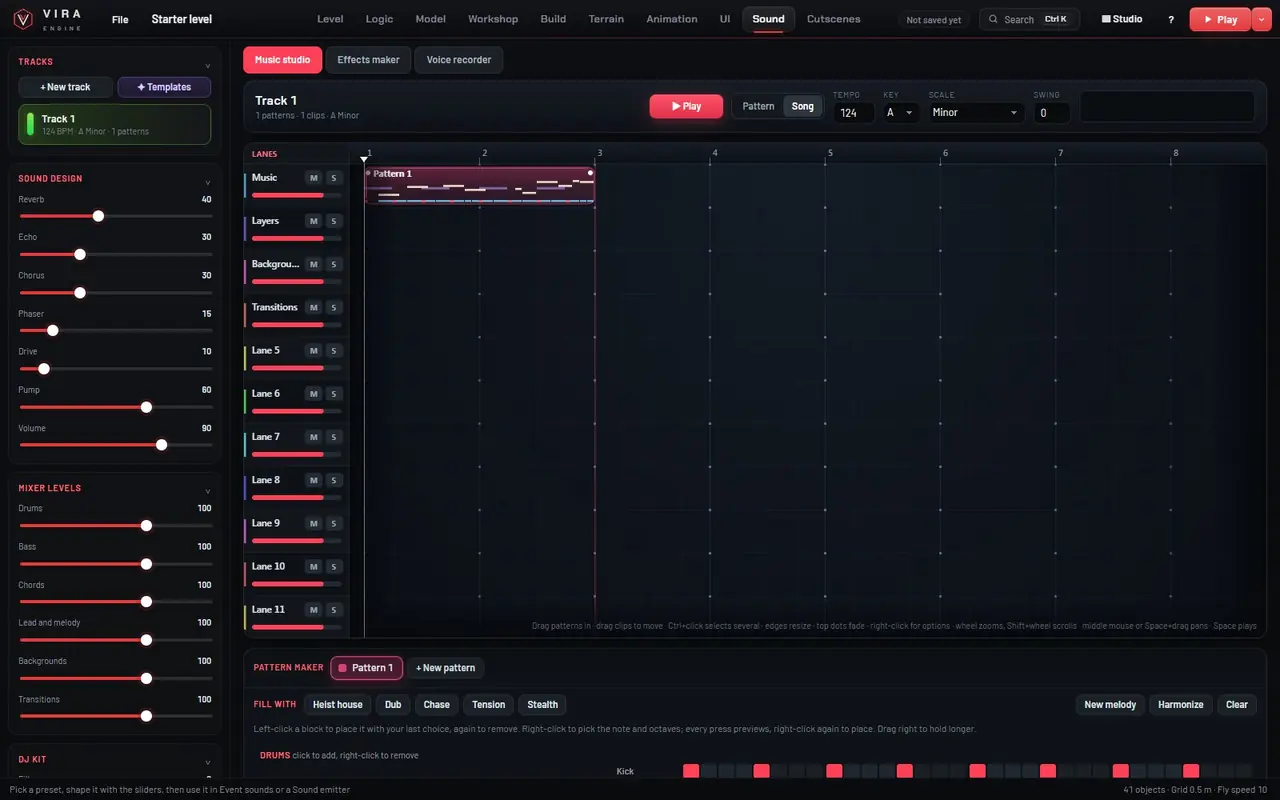Collapse the DJ Kit panel

click(207, 760)
